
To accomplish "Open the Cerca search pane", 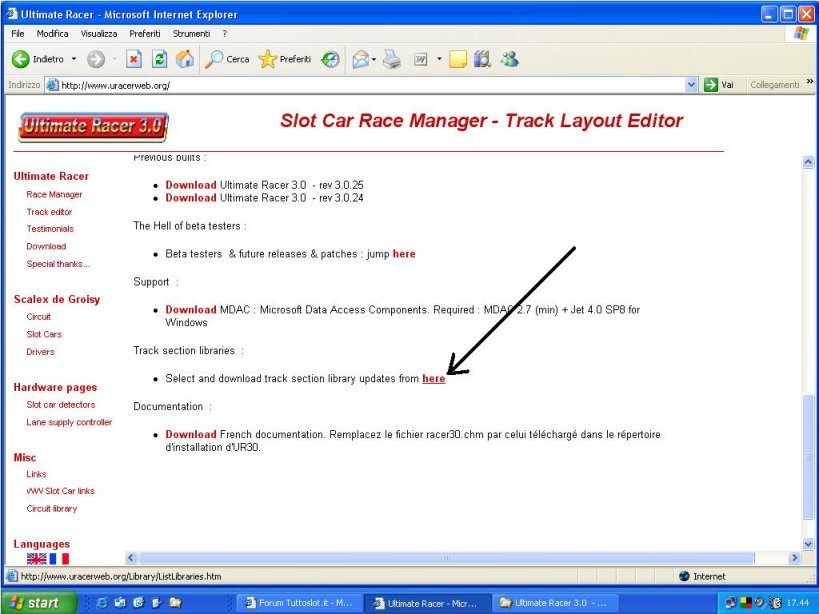I will pos(227,59).
